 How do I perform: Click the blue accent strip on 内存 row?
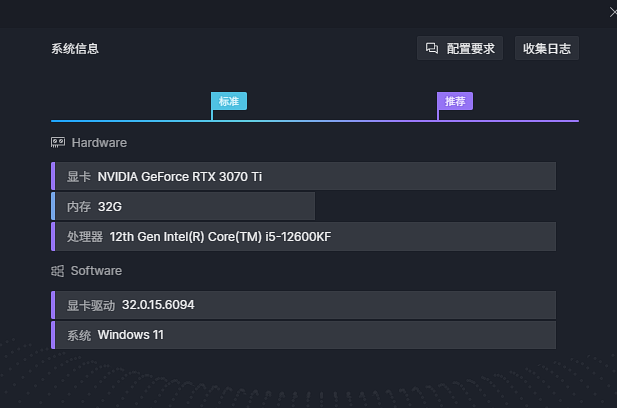point(53,206)
